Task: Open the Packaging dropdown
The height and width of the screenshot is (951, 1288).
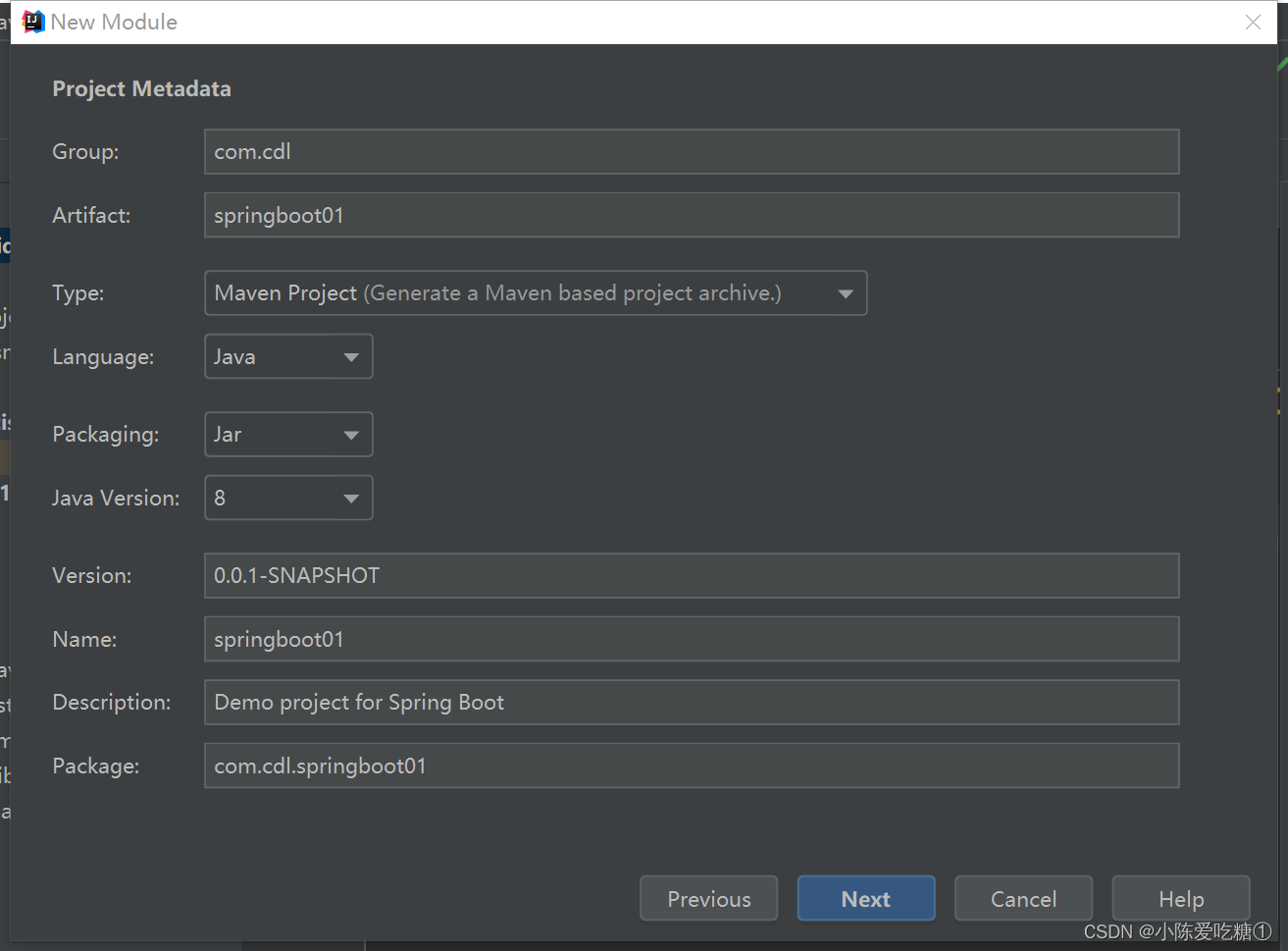Action: tap(288, 435)
